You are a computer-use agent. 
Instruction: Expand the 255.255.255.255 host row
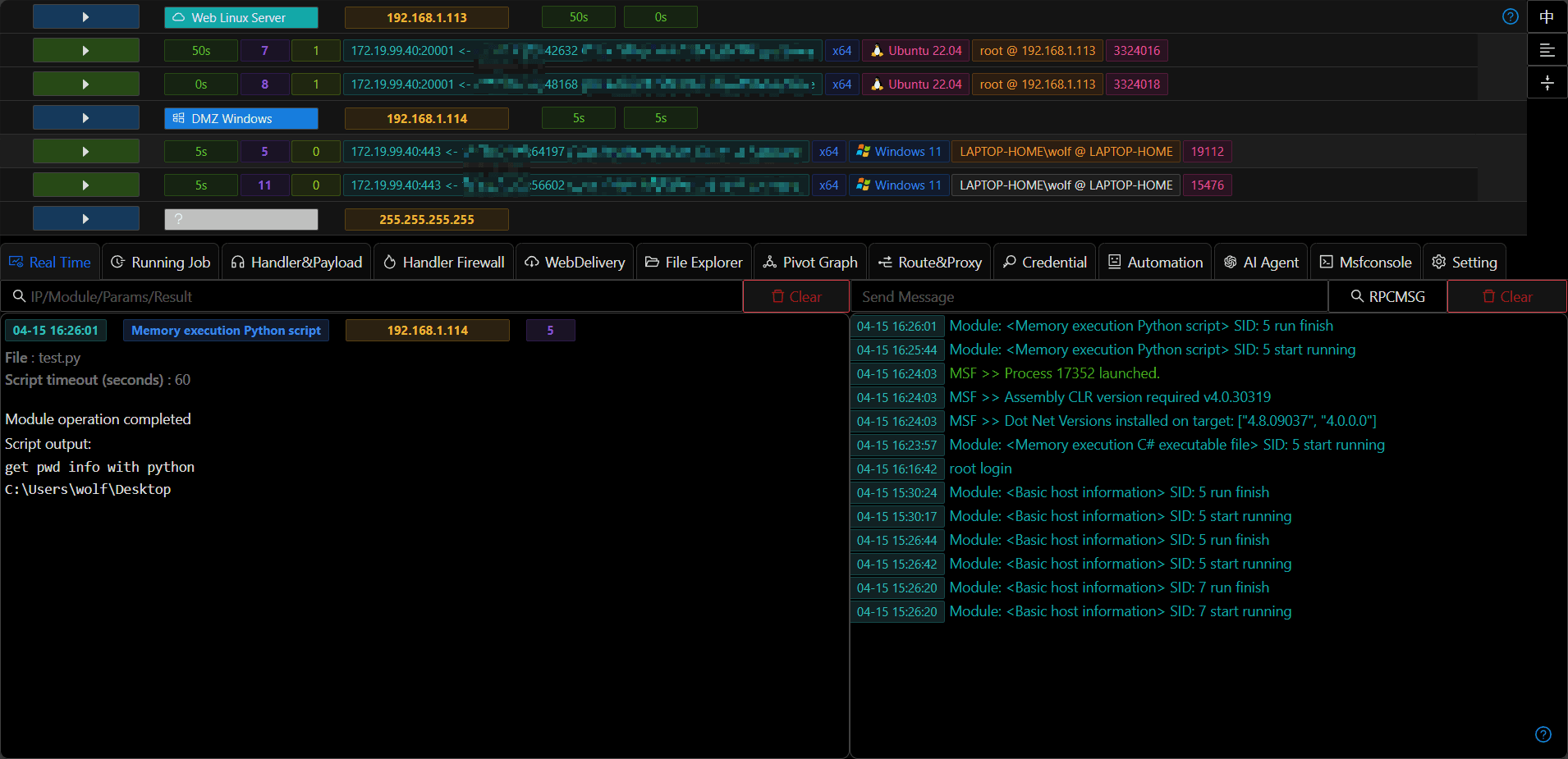[x=86, y=219]
